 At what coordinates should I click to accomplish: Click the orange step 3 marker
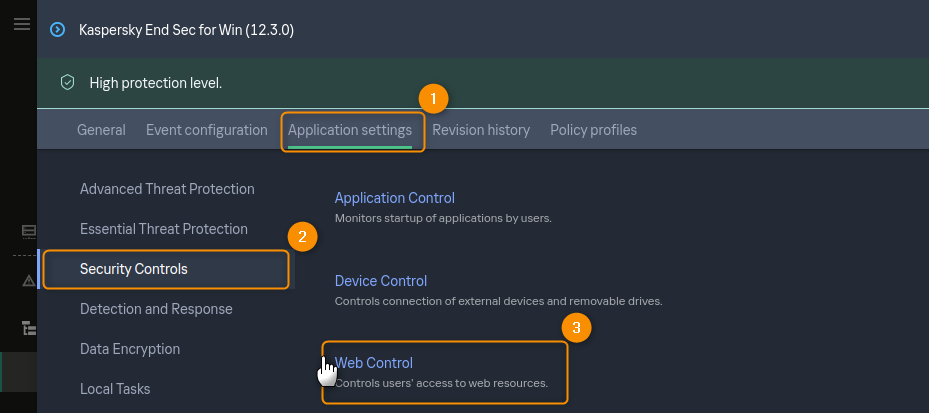(x=574, y=326)
